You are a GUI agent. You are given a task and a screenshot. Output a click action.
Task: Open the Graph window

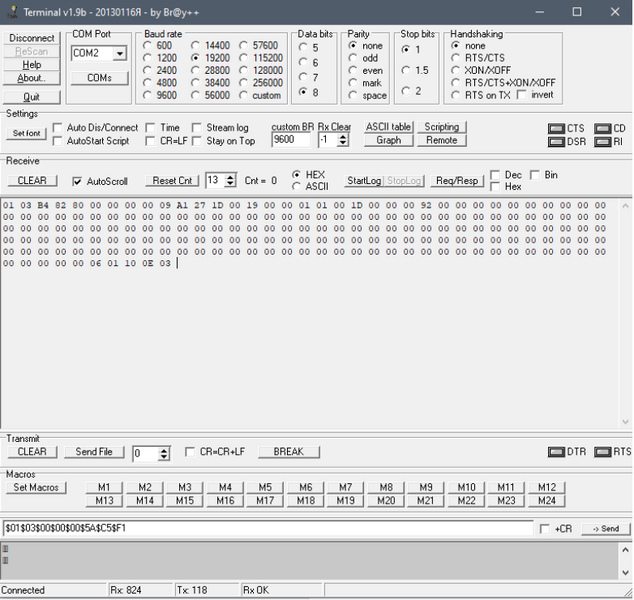pyautogui.click(x=389, y=140)
